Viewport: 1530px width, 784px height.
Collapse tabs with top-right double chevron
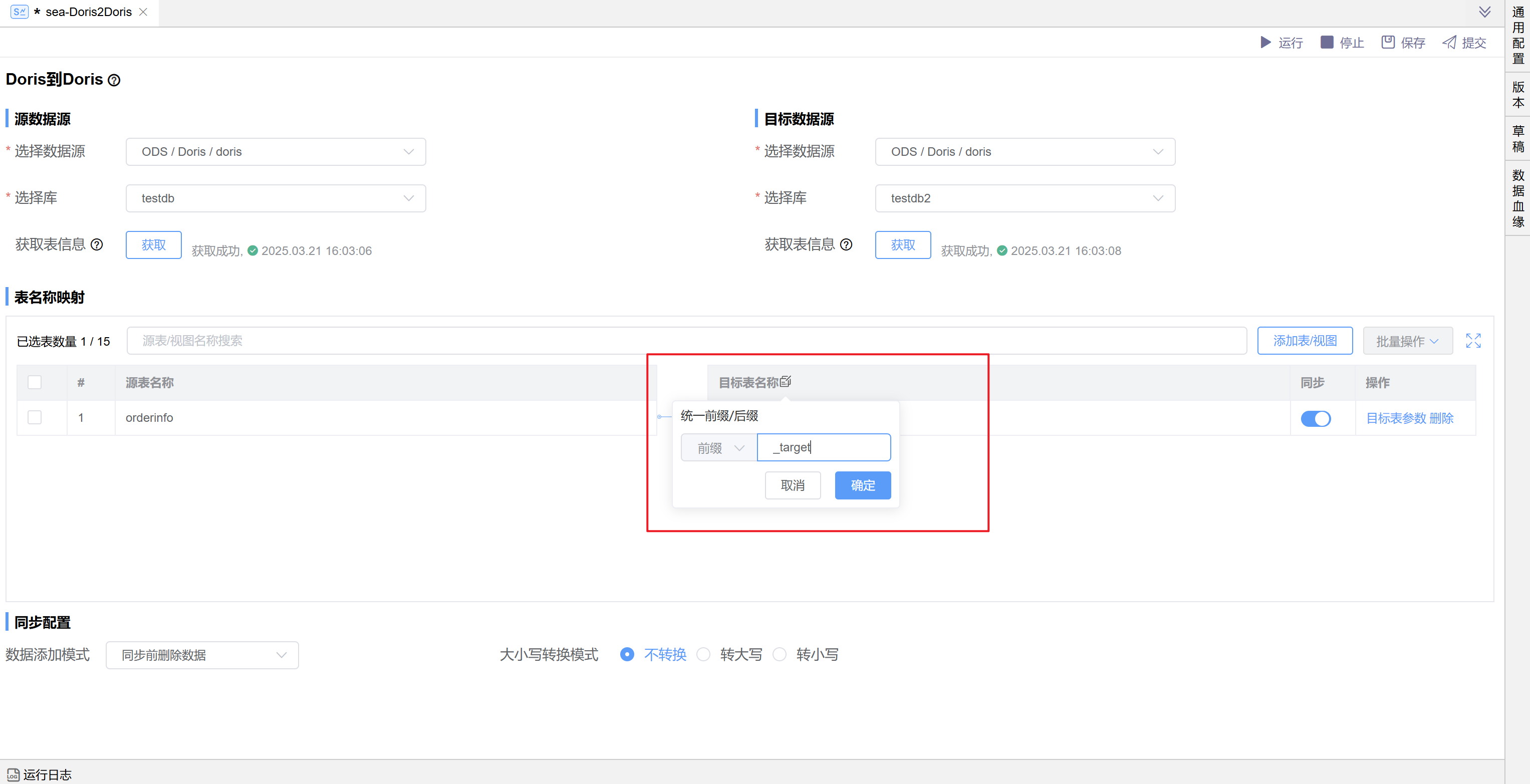[x=1484, y=12]
